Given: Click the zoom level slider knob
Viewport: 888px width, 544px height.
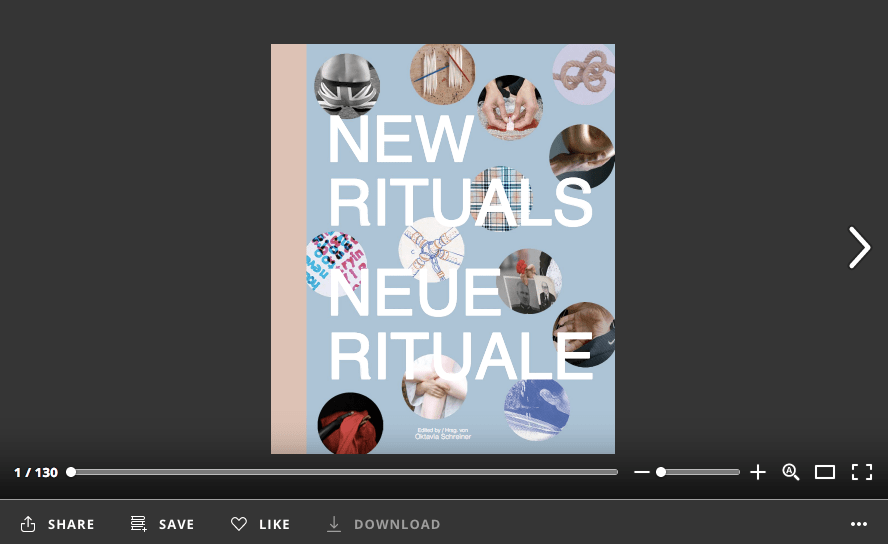Looking at the screenshot, I should [x=661, y=472].
